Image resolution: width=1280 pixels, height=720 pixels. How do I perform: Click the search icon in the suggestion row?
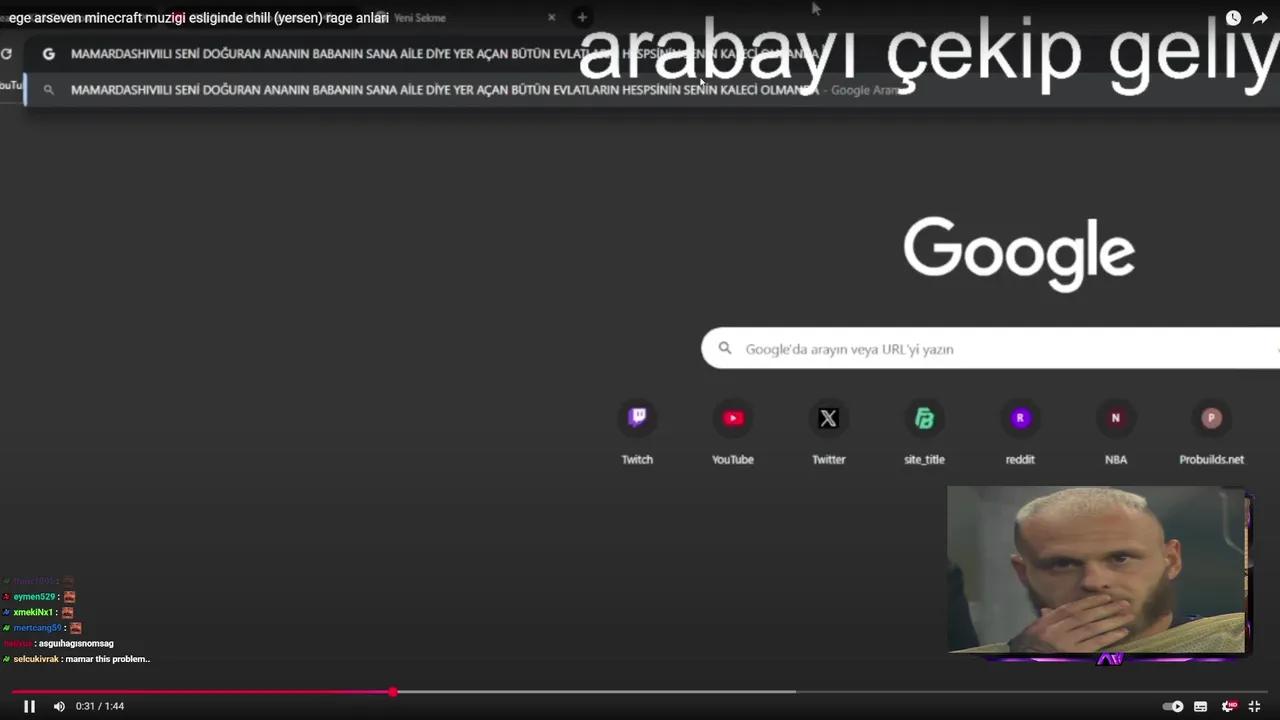pos(48,90)
